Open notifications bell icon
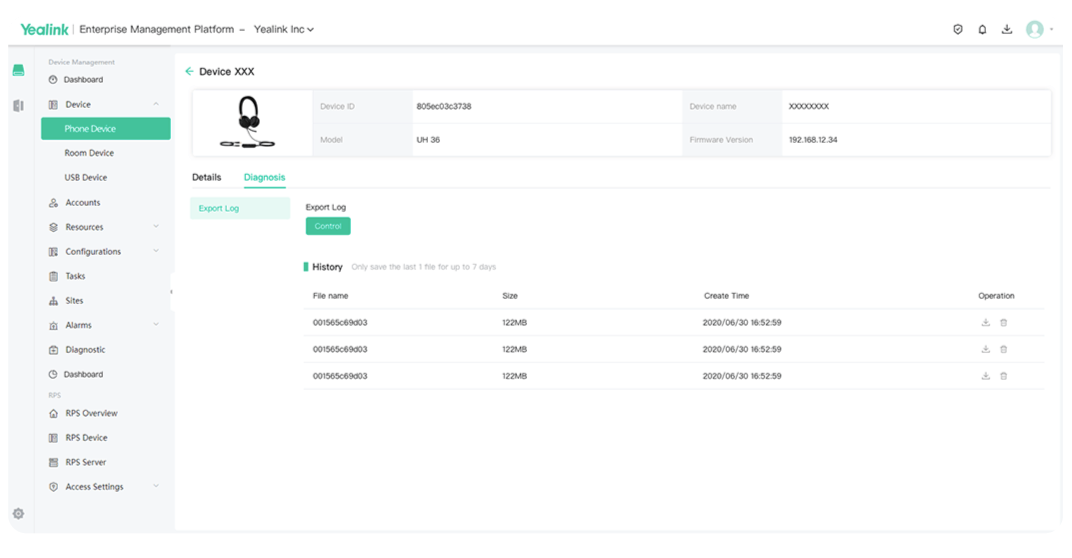1072x558 pixels. pos(982,29)
